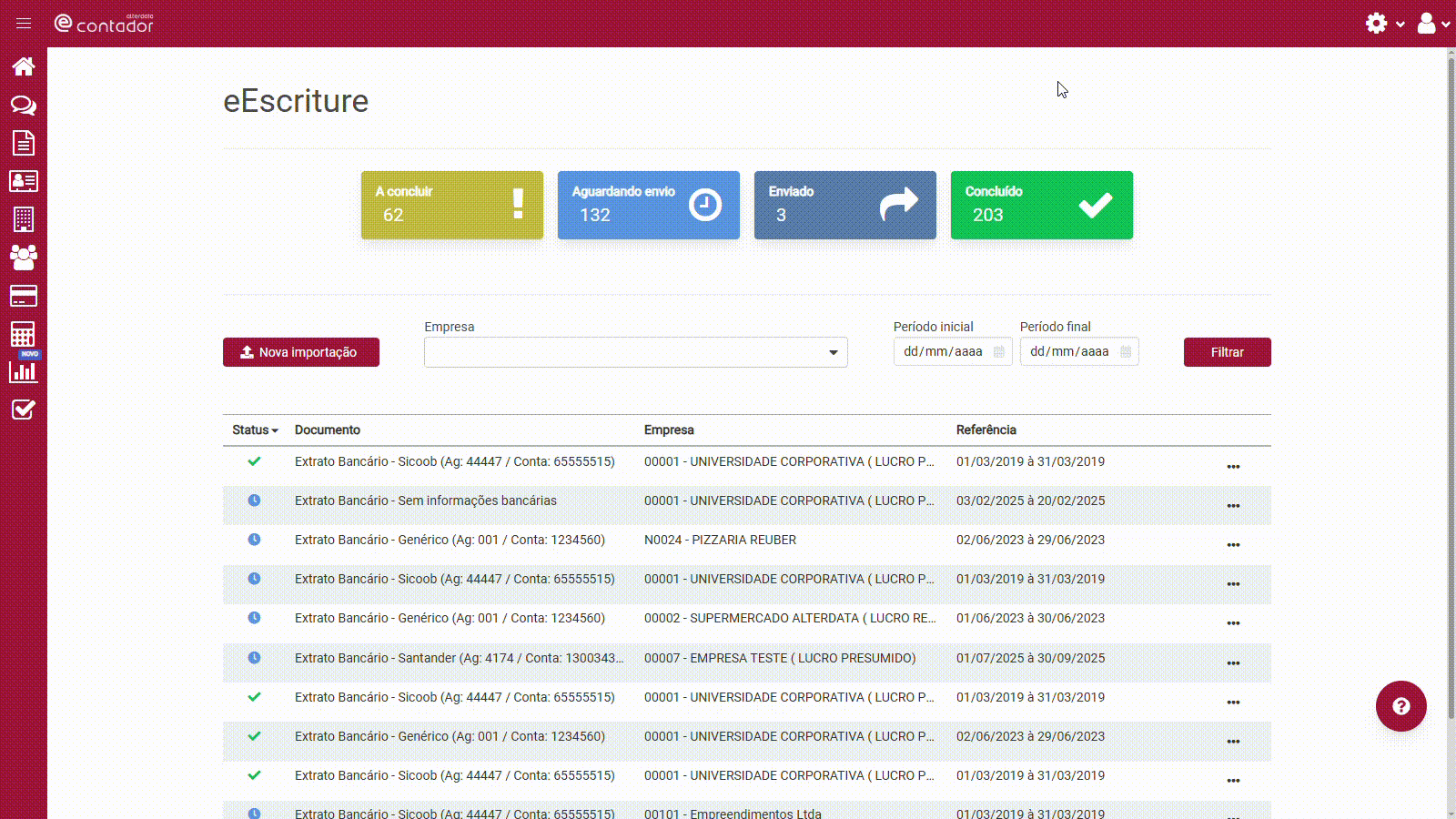Expand the settings gear dropdown
This screenshot has height=819, width=1456.
click(x=1384, y=24)
